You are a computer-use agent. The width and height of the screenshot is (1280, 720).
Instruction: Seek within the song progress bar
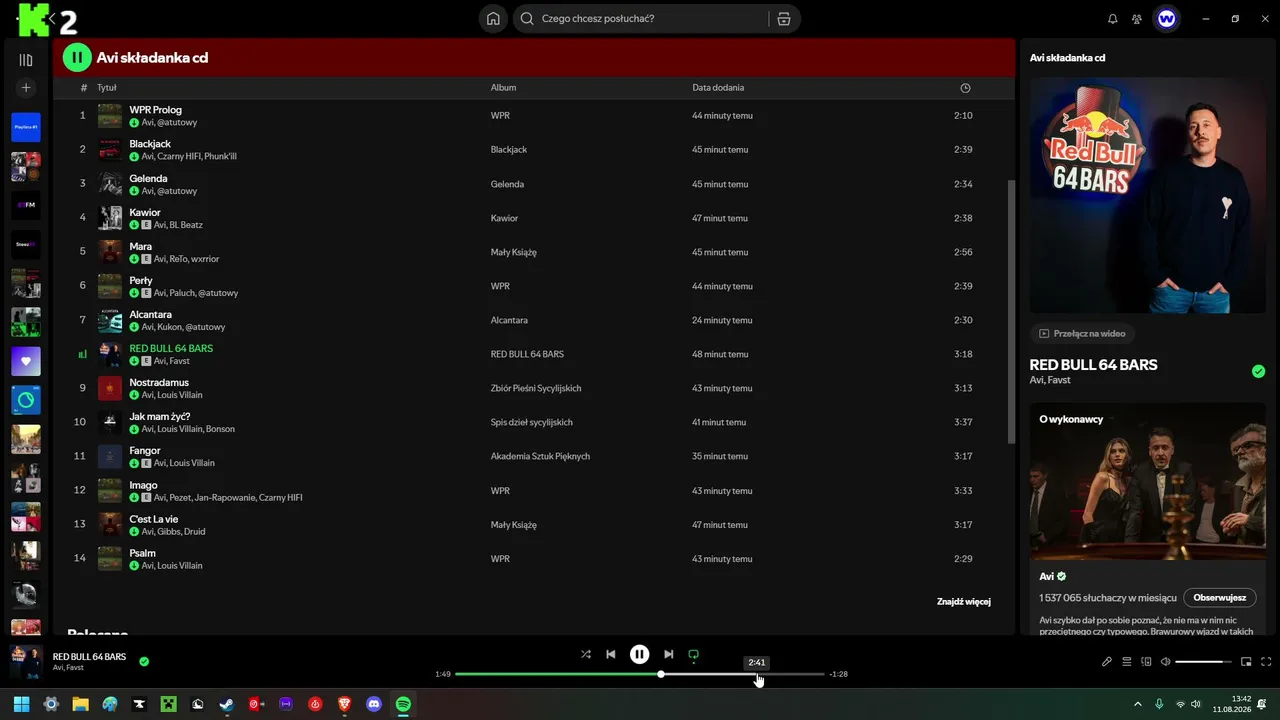coord(640,674)
